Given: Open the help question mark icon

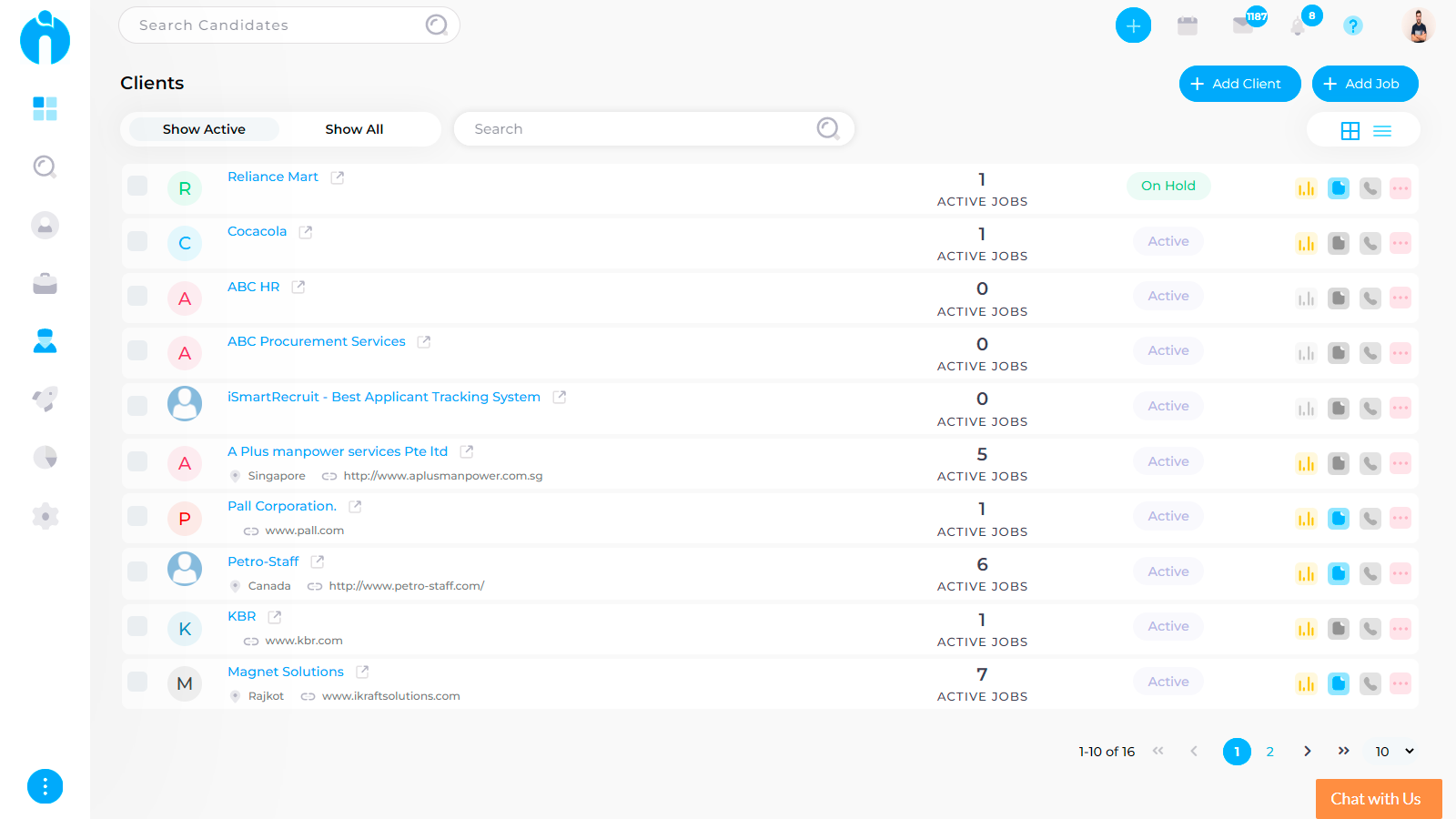Looking at the screenshot, I should [x=1353, y=25].
